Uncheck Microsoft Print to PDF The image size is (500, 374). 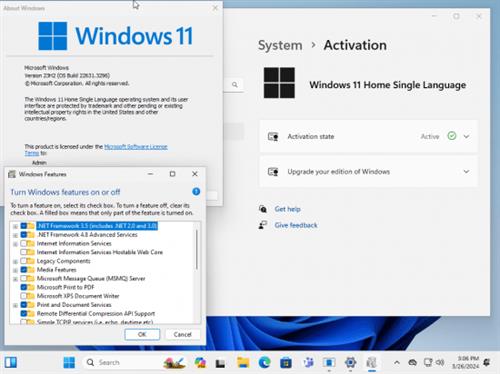pyautogui.click(x=24, y=287)
